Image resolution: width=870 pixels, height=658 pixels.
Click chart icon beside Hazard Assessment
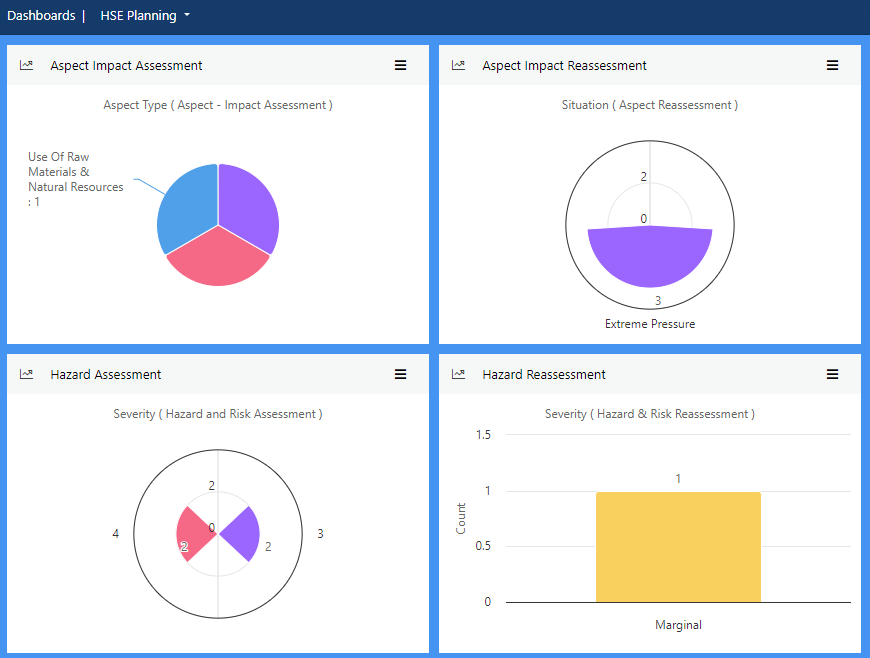[27, 374]
